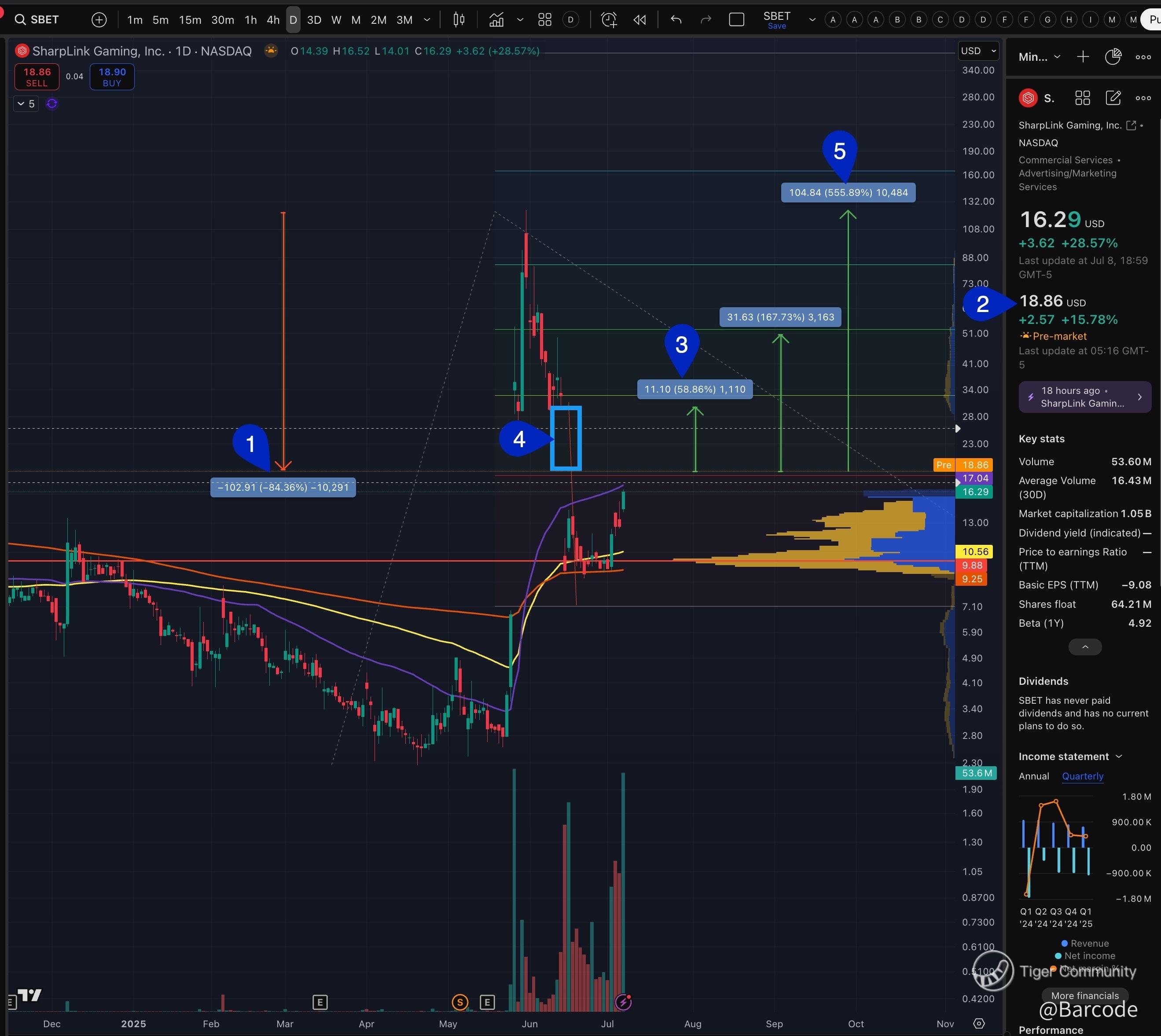
Task: Open the USD currency dropdown
Action: (978, 51)
